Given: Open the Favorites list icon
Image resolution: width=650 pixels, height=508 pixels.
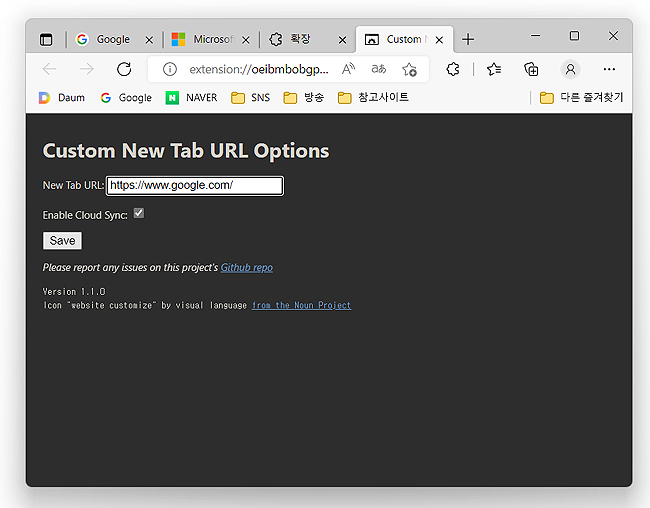Looking at the screenshot, I should coord(494,69).
